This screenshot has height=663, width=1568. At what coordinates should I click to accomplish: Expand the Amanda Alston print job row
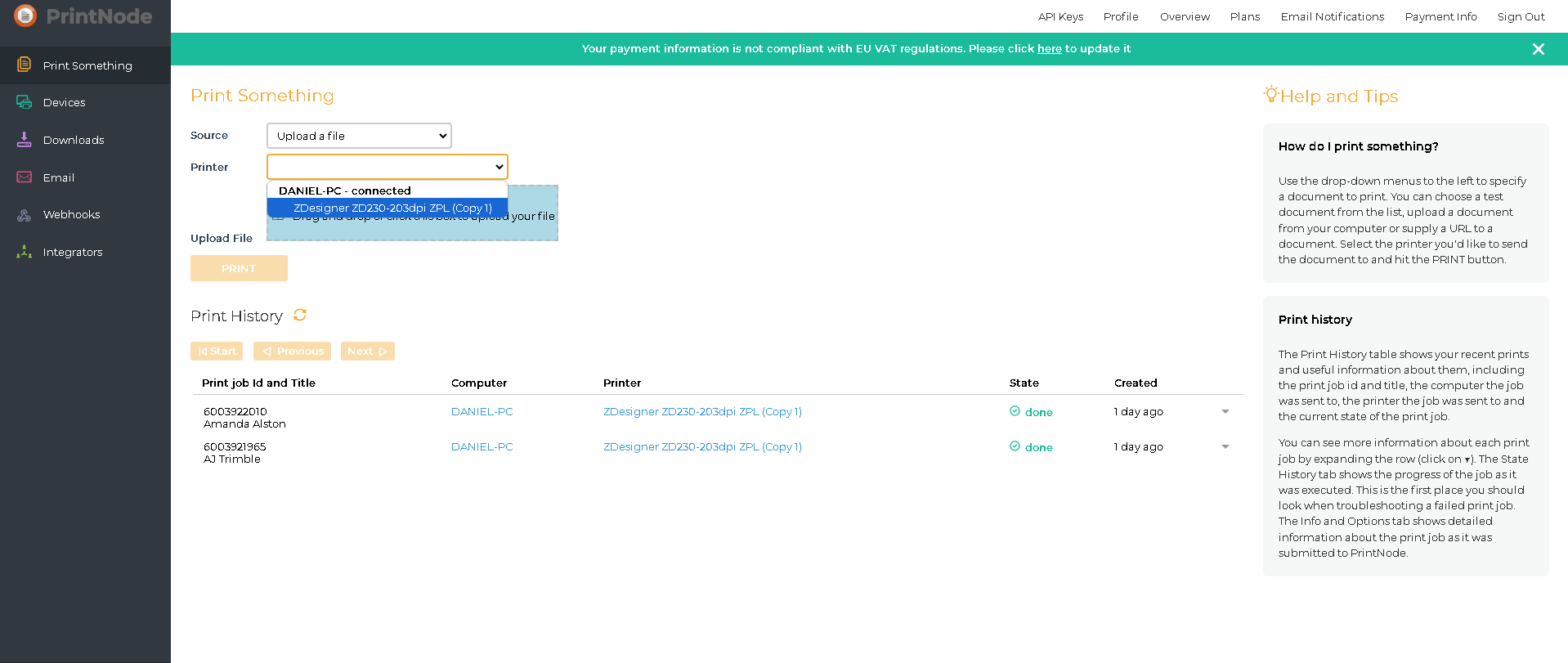1225,412
